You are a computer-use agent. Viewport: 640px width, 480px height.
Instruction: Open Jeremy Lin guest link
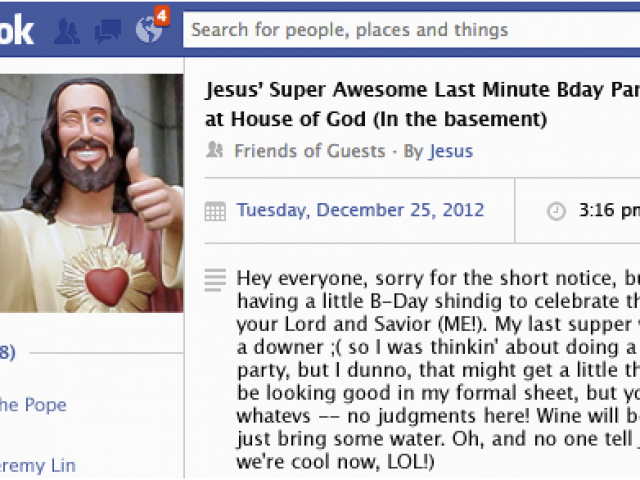(38, 466)
